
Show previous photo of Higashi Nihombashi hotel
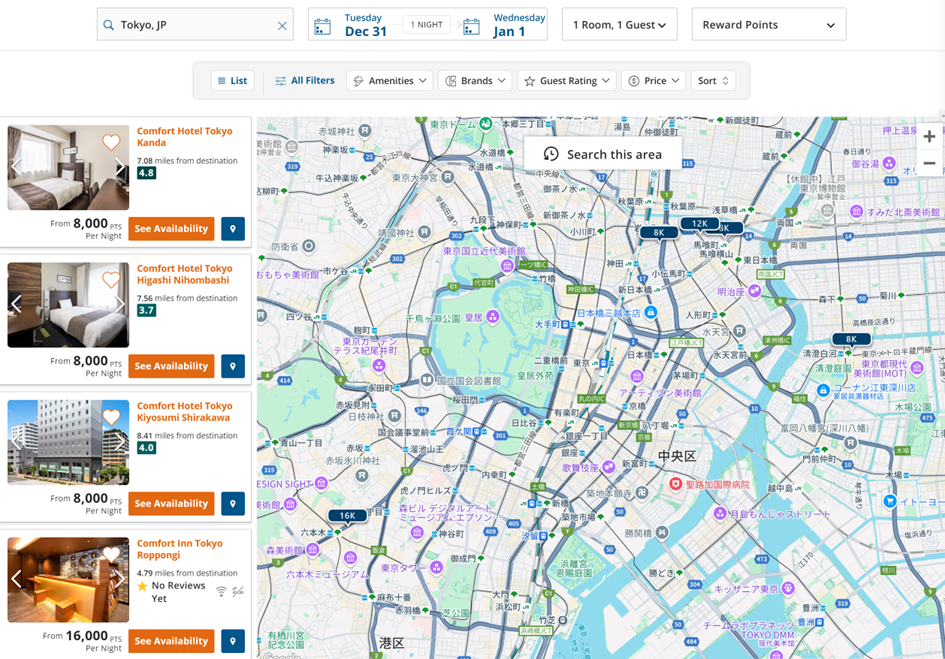[x=16, y=304]
